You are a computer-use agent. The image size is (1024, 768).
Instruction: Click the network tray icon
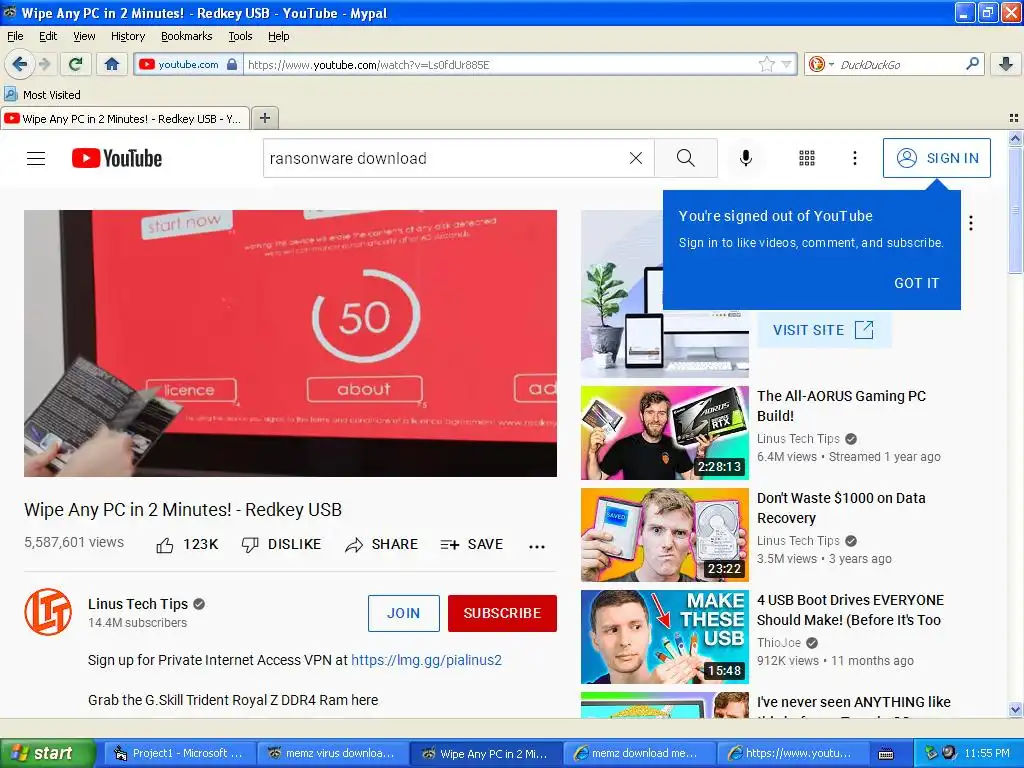click(x=931, y=753)
